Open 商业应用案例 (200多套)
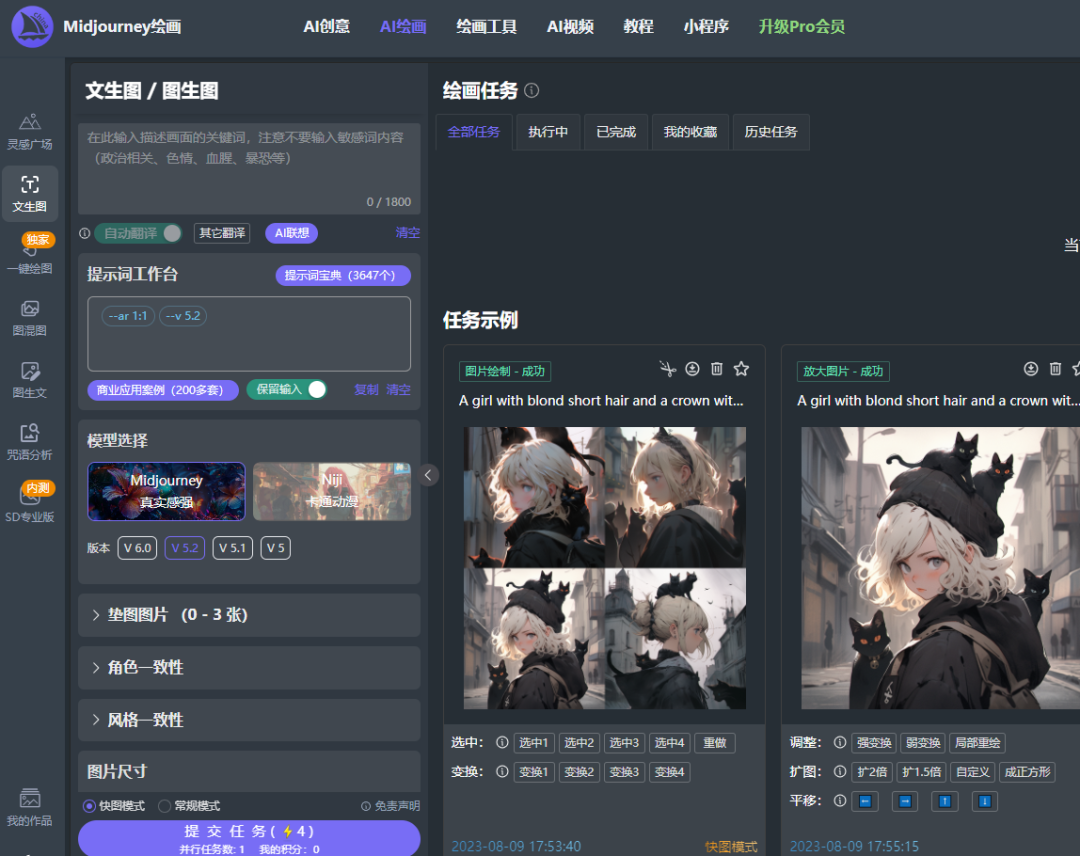The image size is (1080, 856). click(163, 390)
